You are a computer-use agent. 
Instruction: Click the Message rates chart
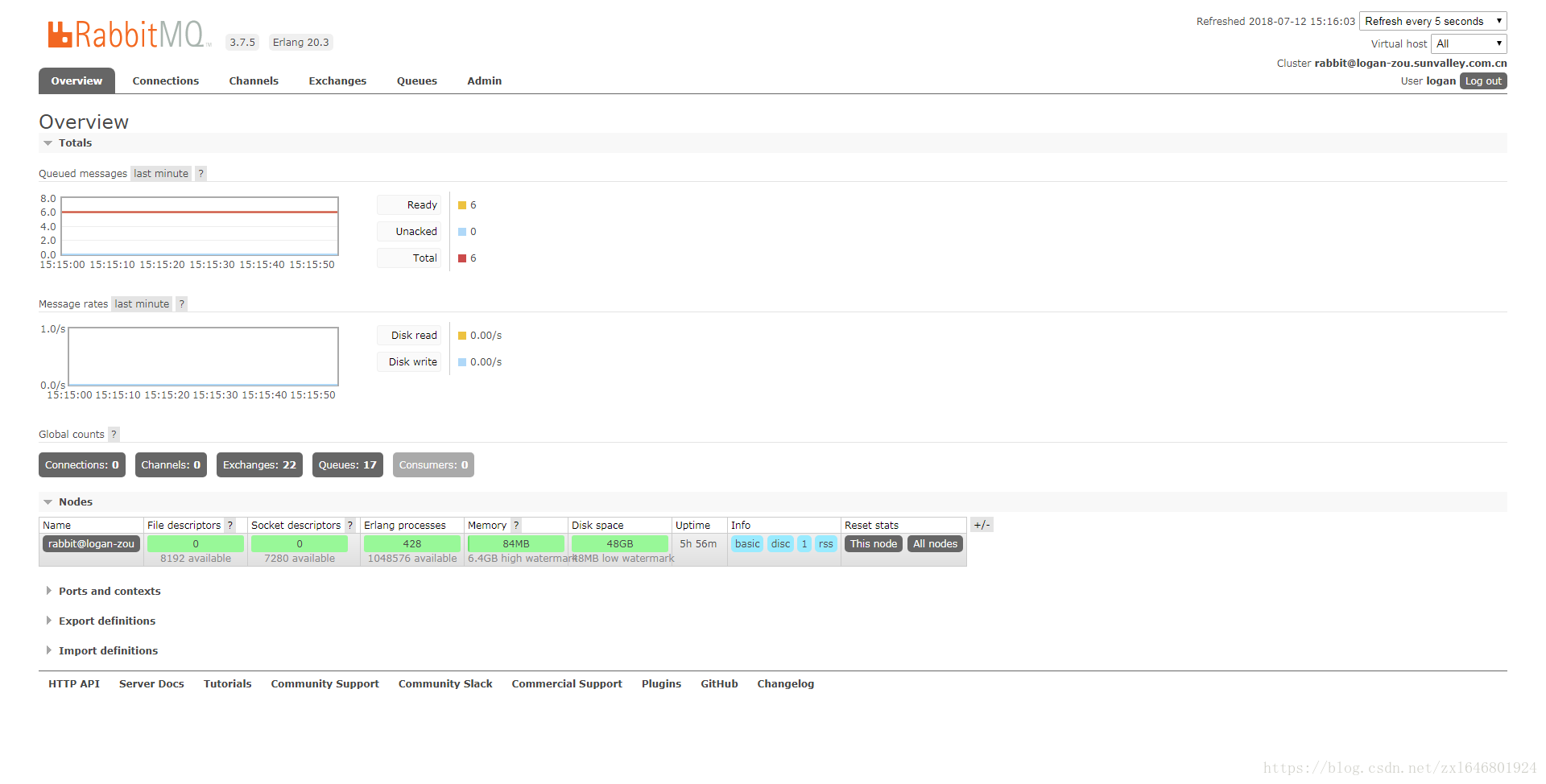point(203,357)
